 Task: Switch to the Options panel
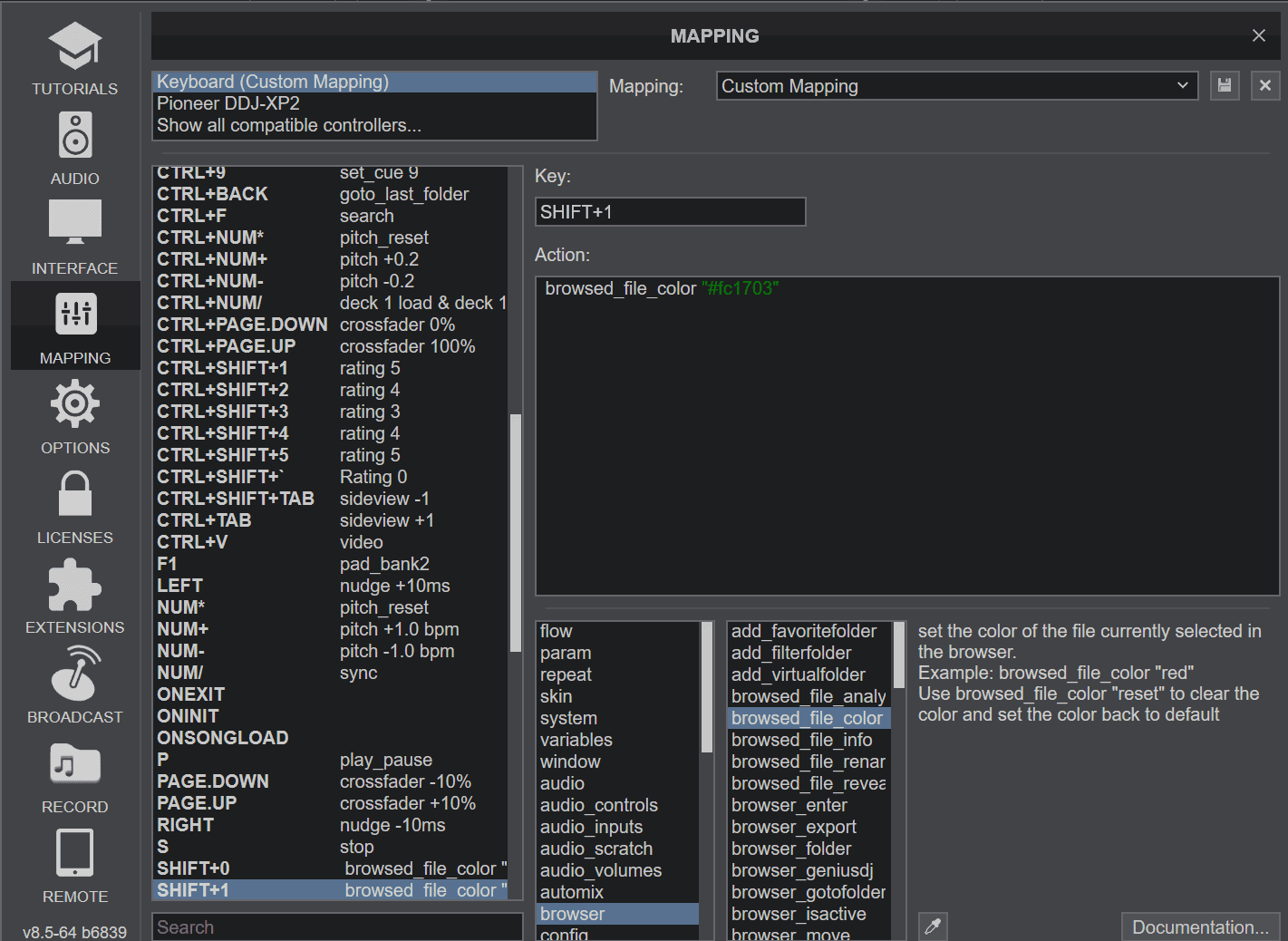tap(74, 417)
